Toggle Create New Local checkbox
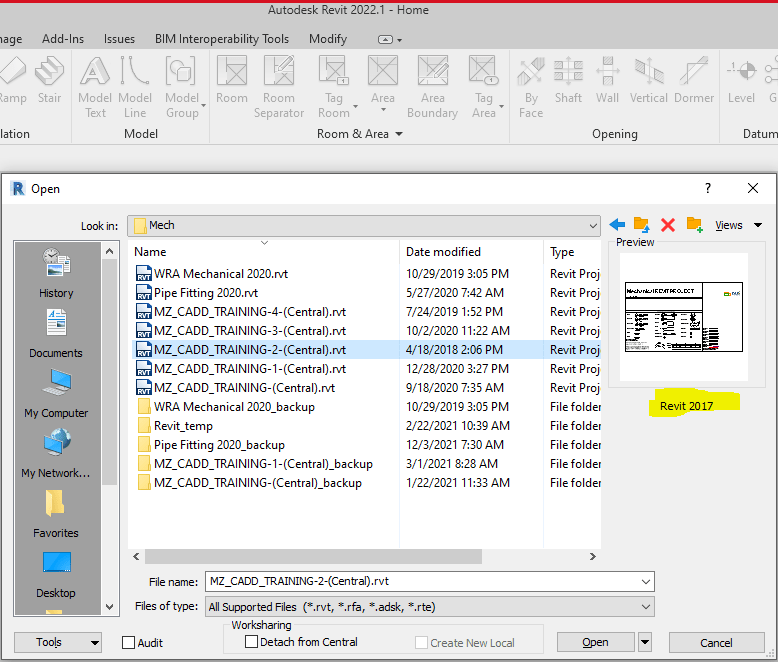 click(x=421, y=643)
